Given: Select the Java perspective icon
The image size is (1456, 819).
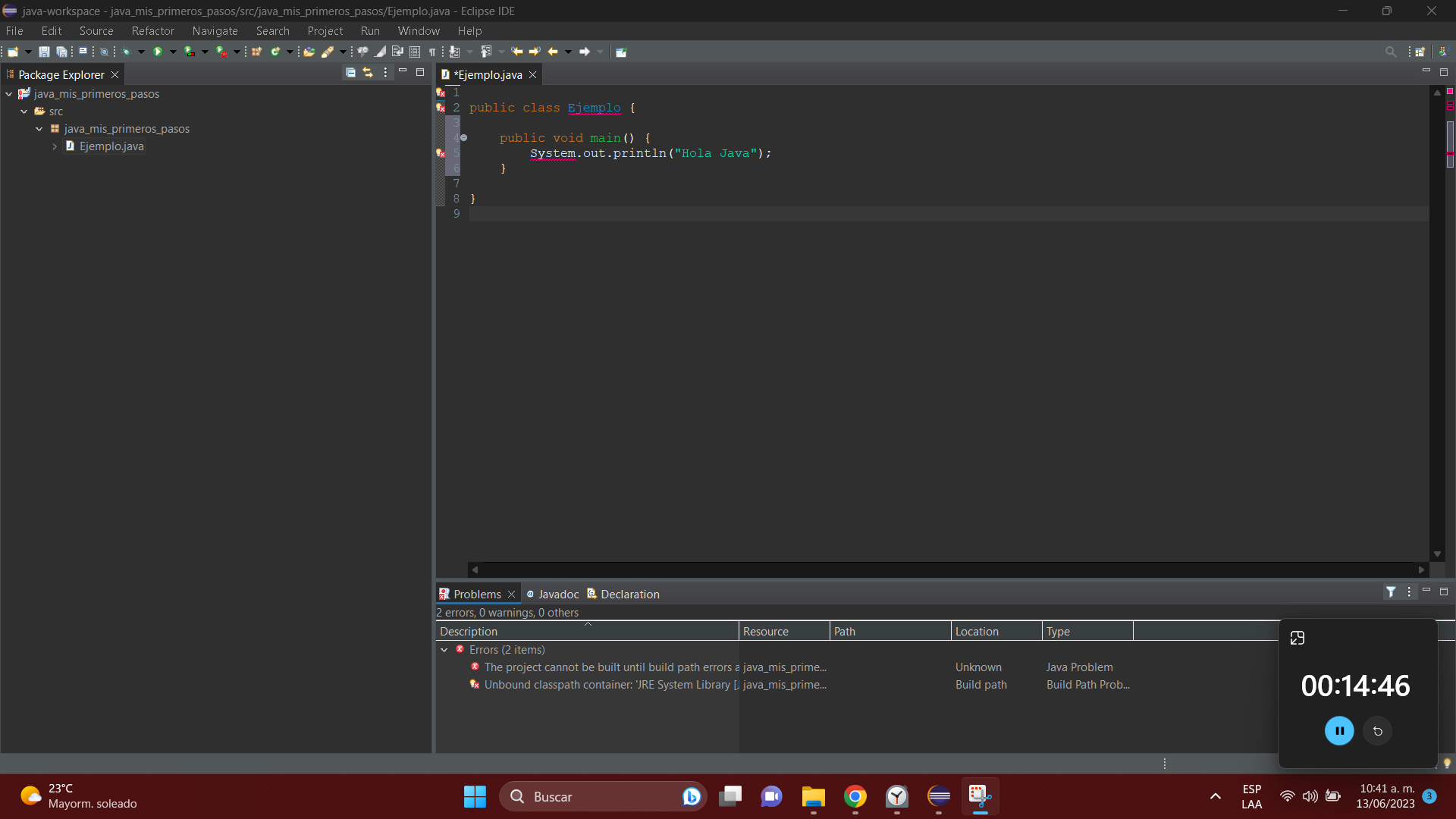Looking at the screenshot, I should [1443, 52].
